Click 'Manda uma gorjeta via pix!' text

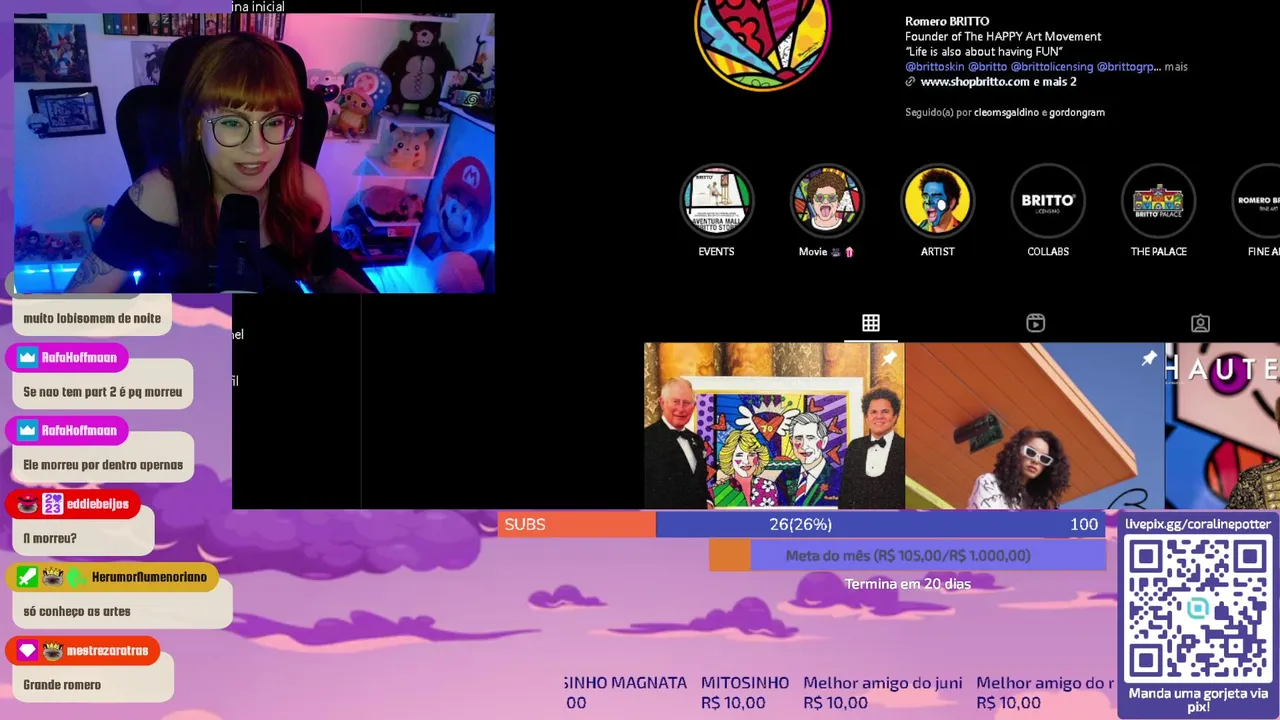tap(1198, 700)
